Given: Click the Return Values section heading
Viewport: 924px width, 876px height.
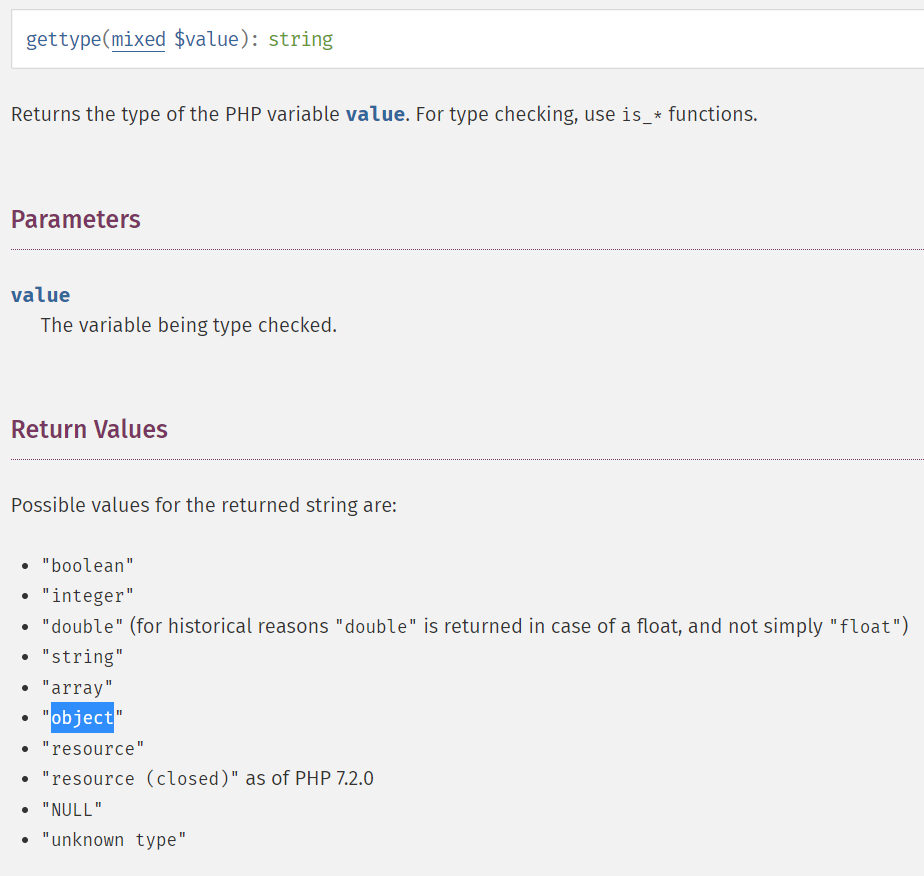Looking at the screenshot, I should [89, 430].
